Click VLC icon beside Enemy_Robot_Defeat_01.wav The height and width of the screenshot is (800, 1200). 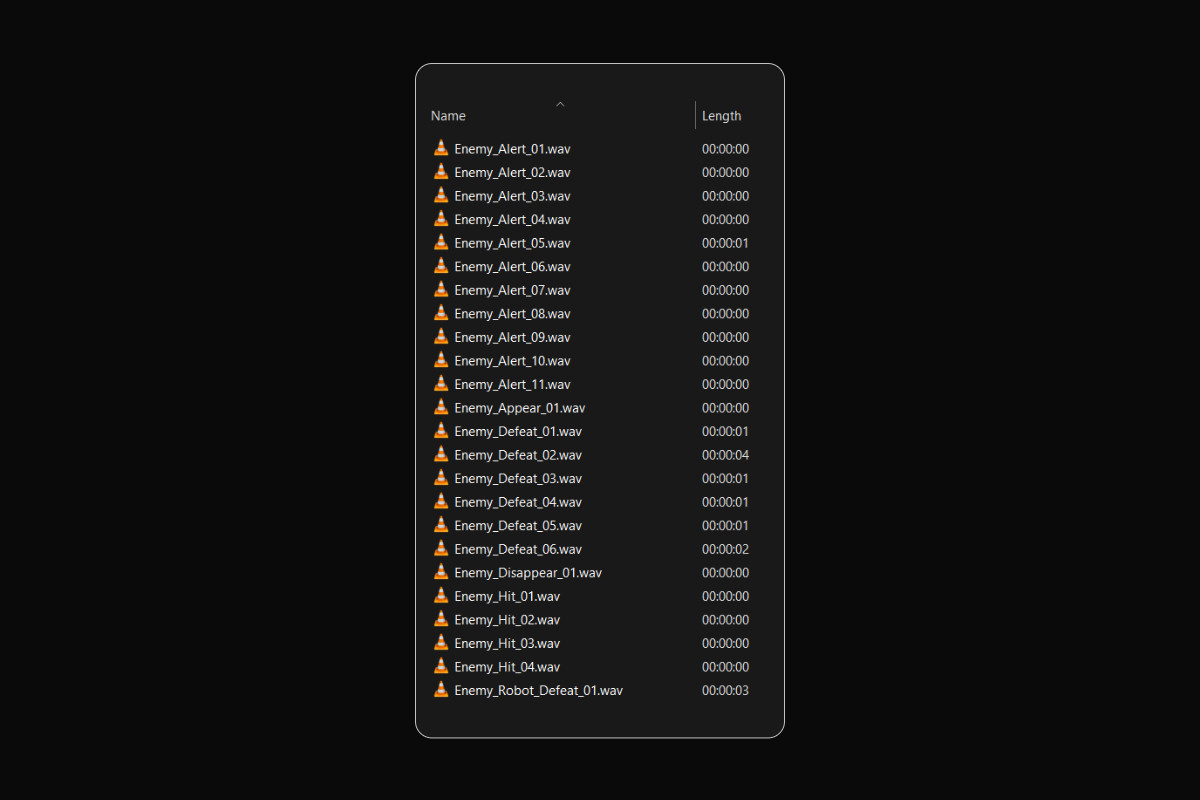tap(441, 690)
